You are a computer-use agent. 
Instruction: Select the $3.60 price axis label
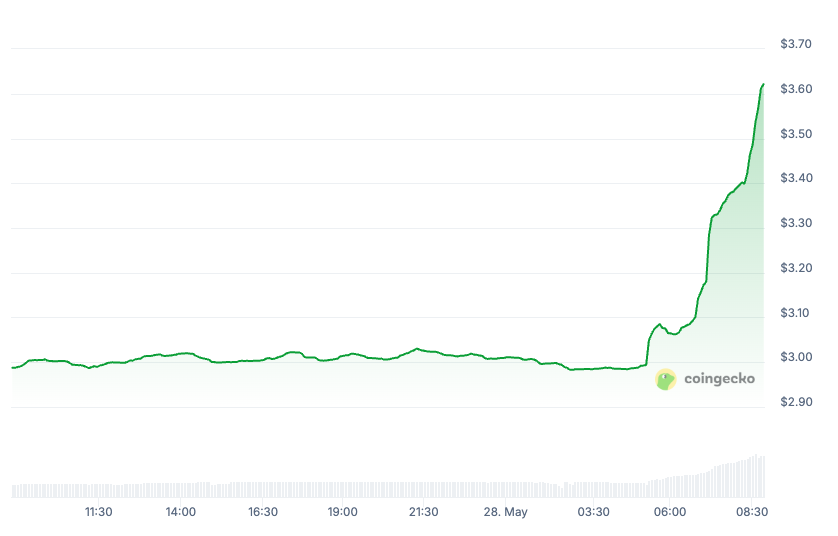pos(796,89)
